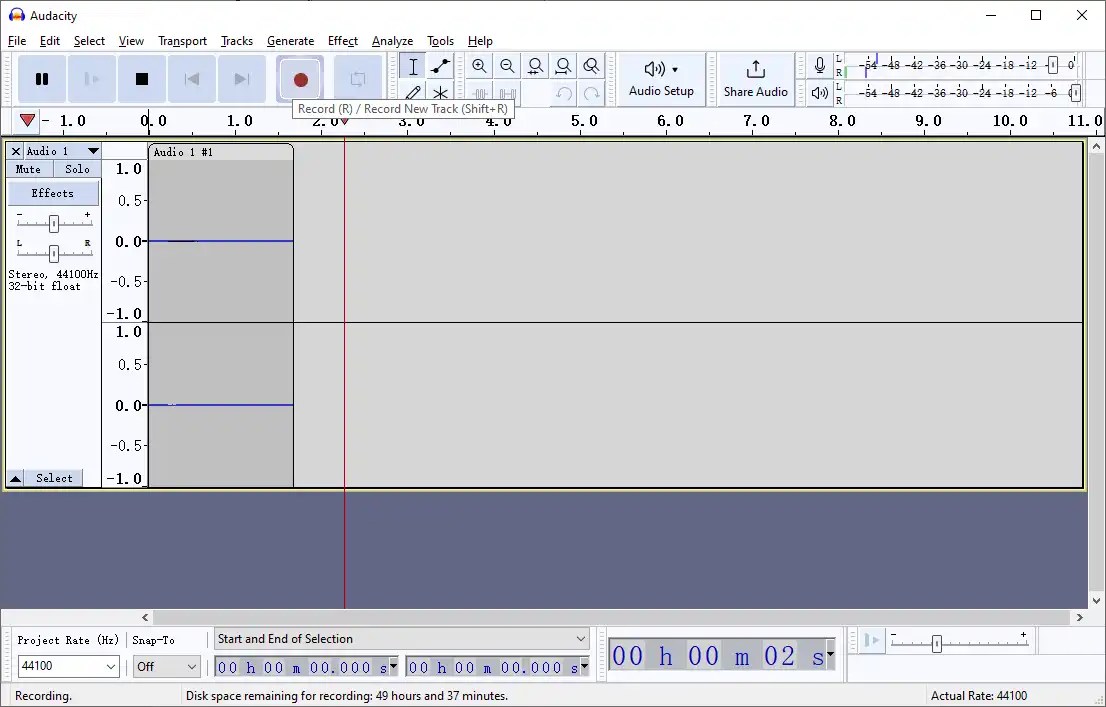Click the Play-at-Speed button
The image size is (1106, 707).
click(x=872, y=641)
